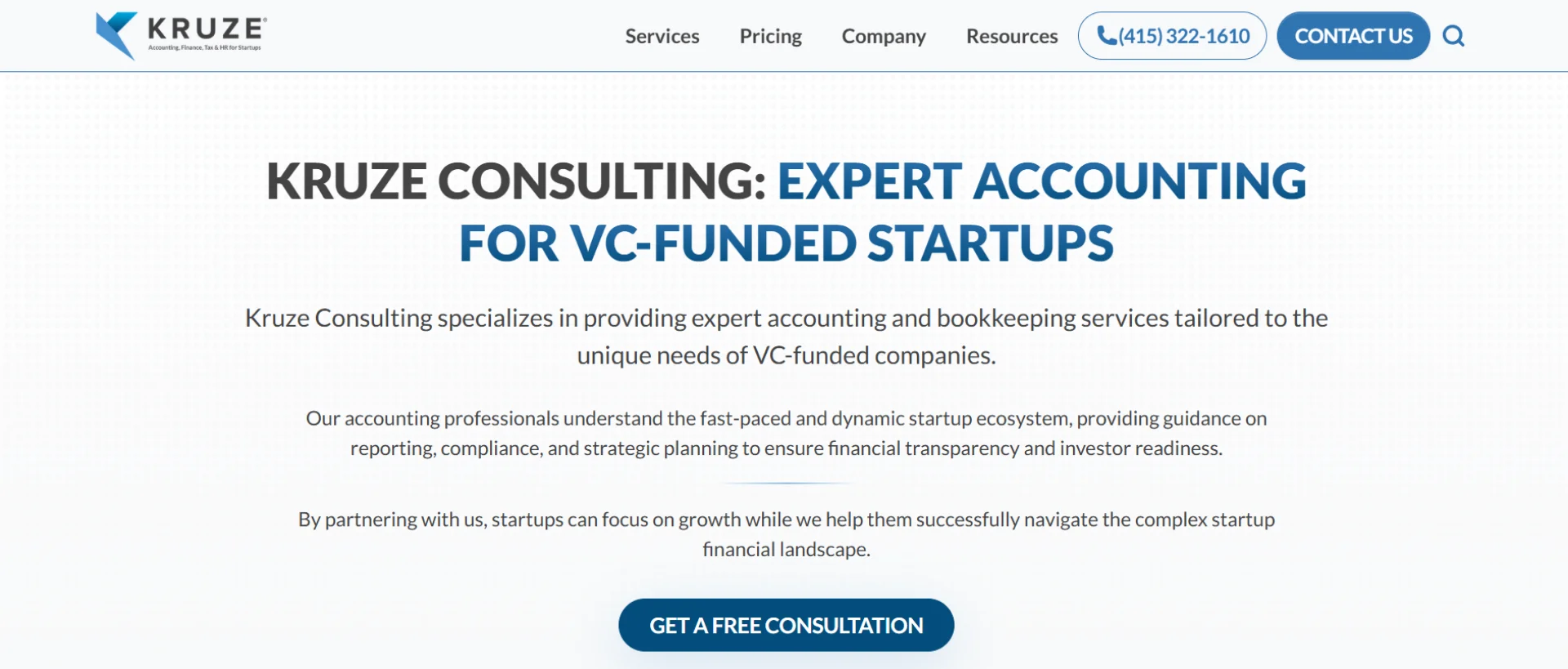Click the divider line under the paragraph
Screen dimensions: 1568x669
coord(785,482)
